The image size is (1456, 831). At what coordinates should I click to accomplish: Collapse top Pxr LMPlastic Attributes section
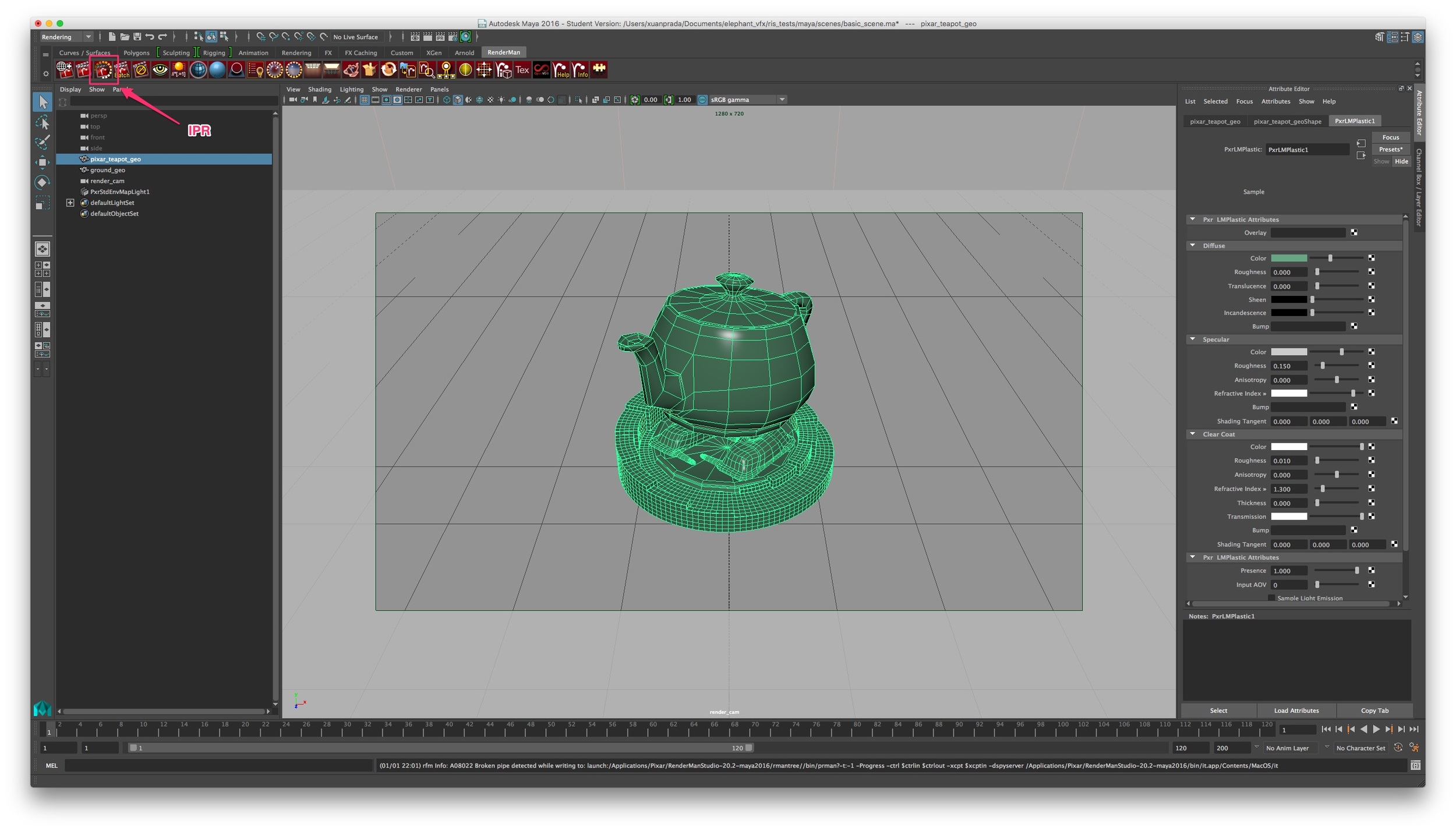coord(1192,219)
